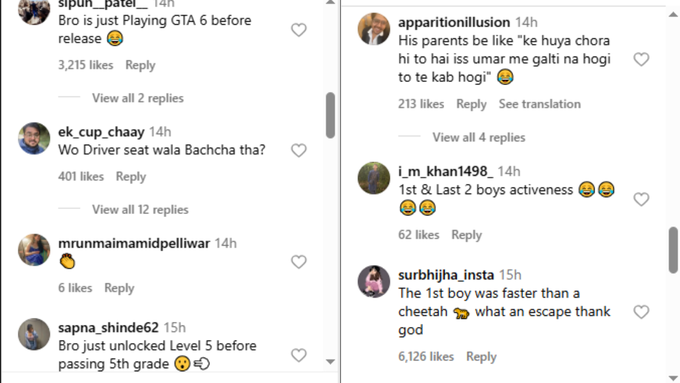680x383 pixels.
Task: Tap heart on mrunmaimamidpelliwar's comment
Action: (298, 262)
